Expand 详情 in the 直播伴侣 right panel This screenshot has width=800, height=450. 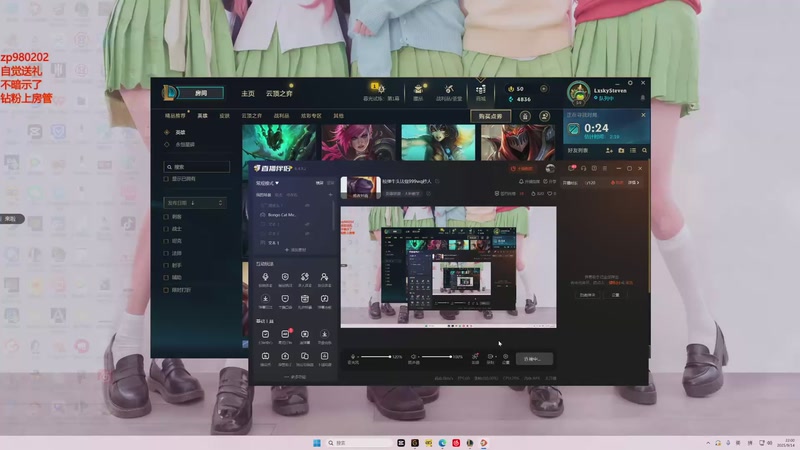point(633,182)
